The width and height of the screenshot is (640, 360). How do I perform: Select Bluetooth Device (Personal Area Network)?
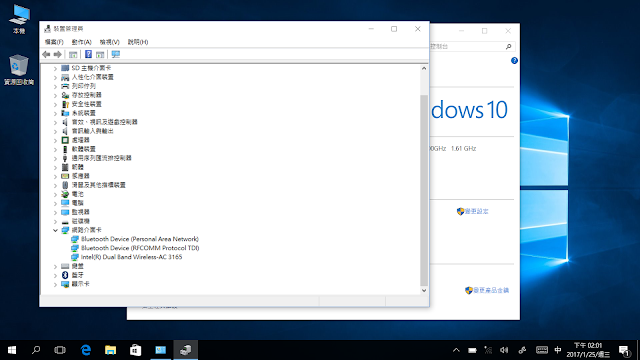click(x=140, y=239)
